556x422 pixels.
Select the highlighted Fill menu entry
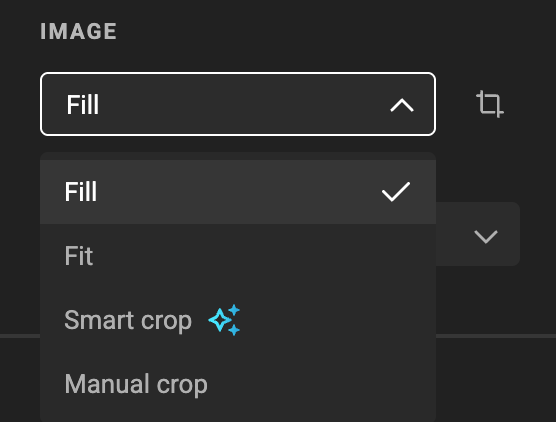tap(238, 192)
